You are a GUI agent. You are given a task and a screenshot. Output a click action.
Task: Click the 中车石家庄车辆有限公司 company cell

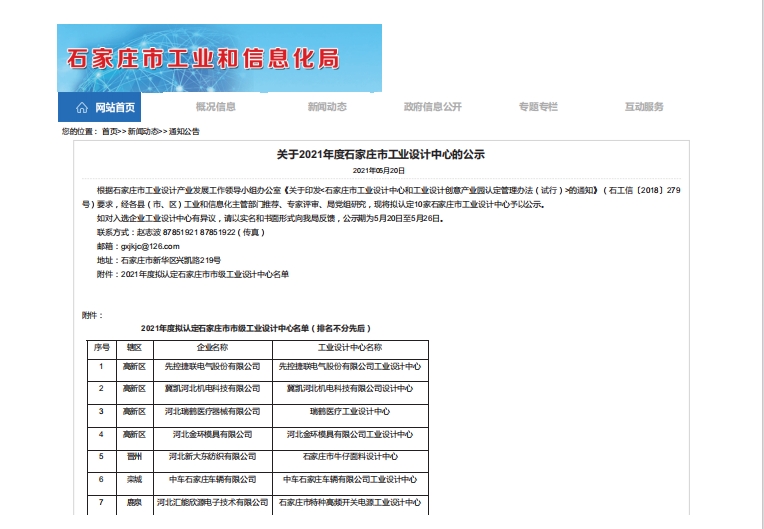(x=212, y=480)
